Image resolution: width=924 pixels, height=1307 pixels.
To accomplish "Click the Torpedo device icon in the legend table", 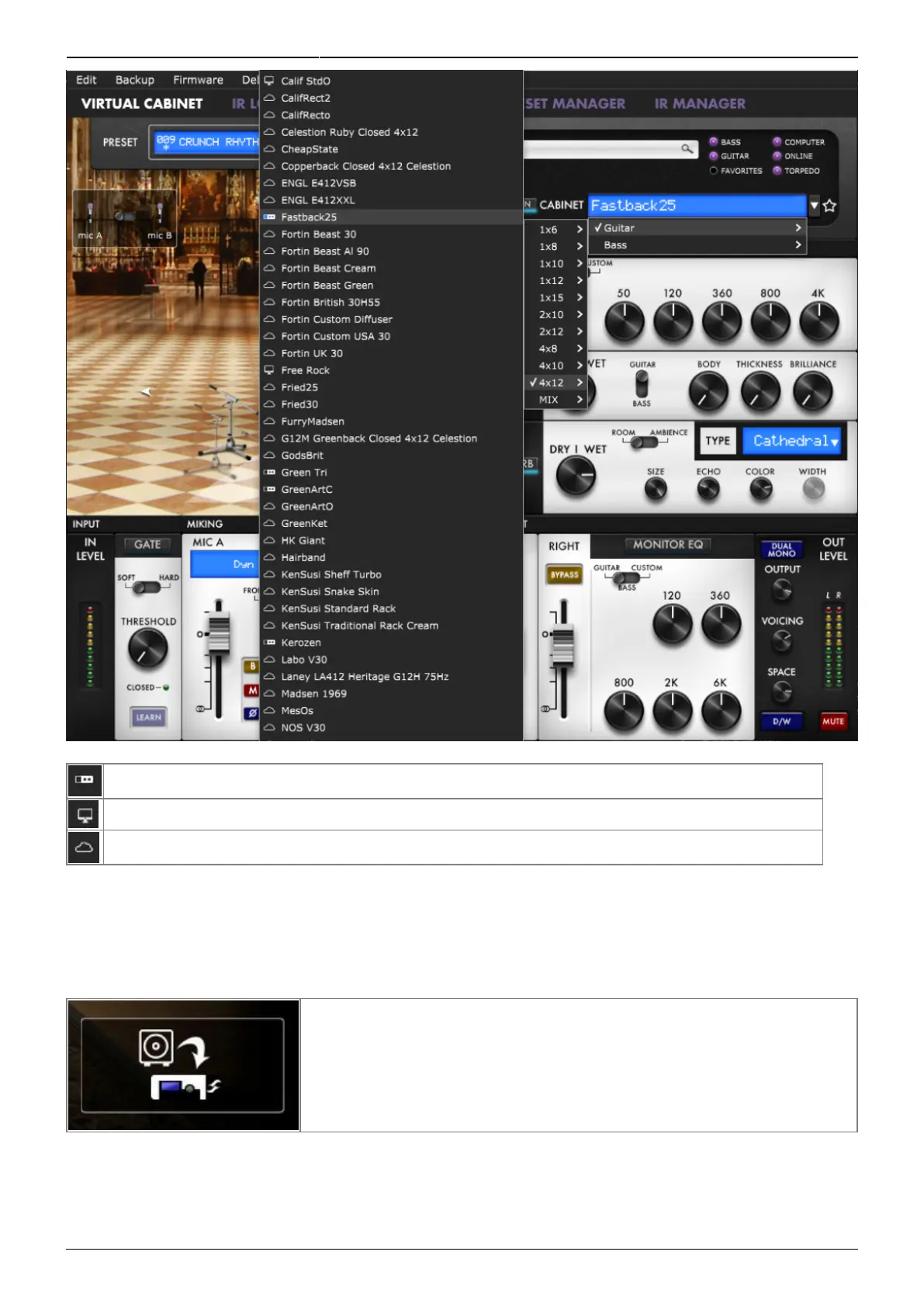I will (85, 780).
